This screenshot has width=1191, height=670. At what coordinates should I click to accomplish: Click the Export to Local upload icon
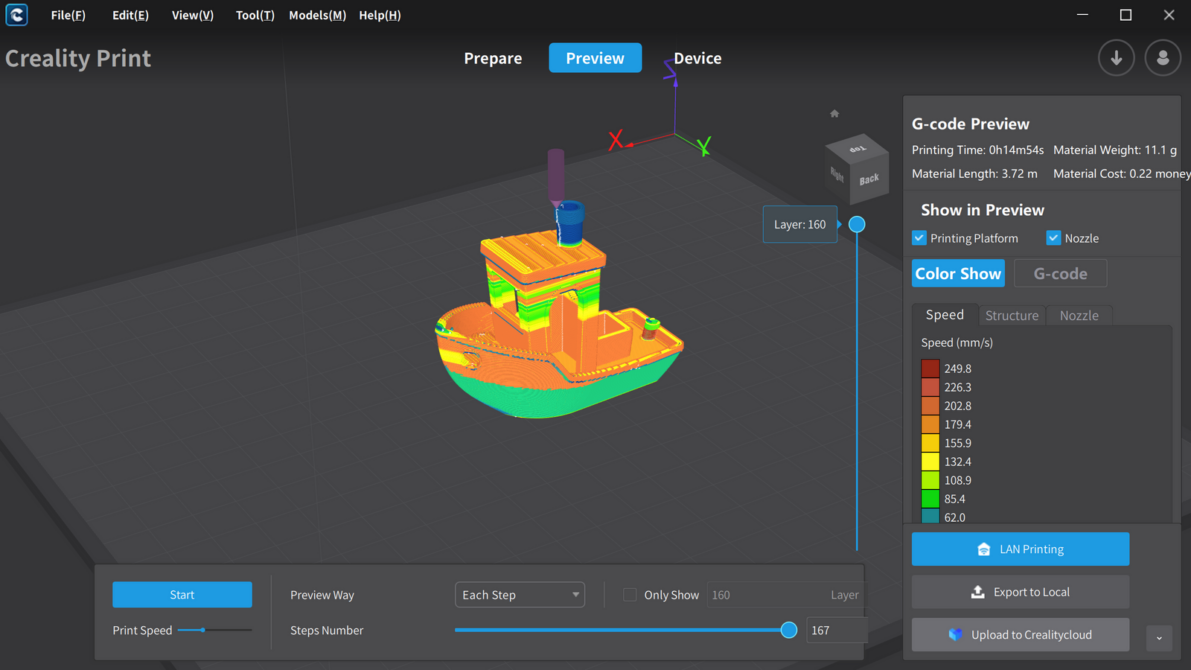(x=978, y=592)
